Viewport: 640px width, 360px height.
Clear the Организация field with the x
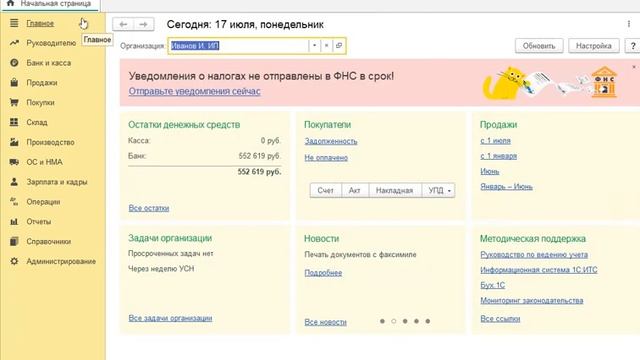click(326, 46)
